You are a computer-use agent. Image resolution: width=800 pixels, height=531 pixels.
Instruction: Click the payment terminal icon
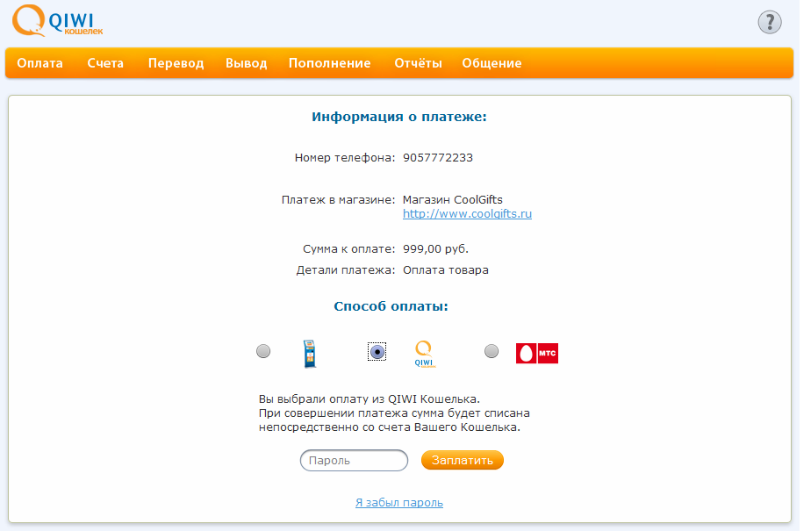310,352
